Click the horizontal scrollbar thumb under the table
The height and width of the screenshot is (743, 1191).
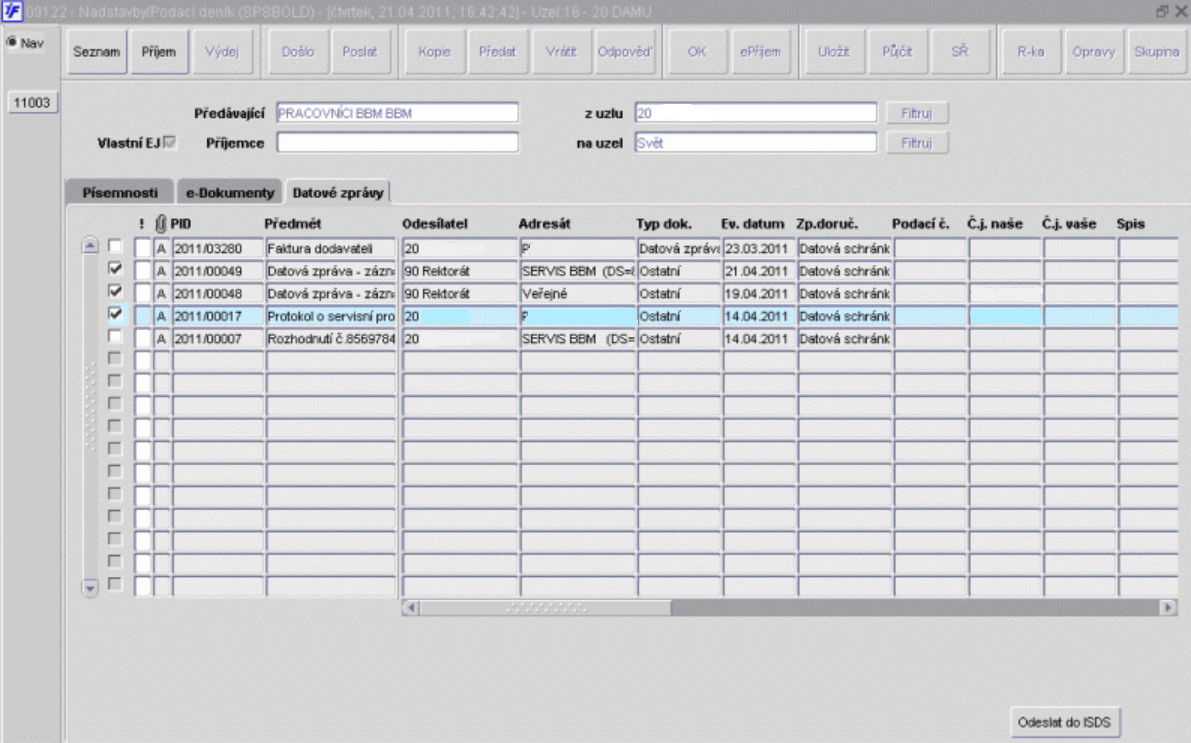(545, 608)
